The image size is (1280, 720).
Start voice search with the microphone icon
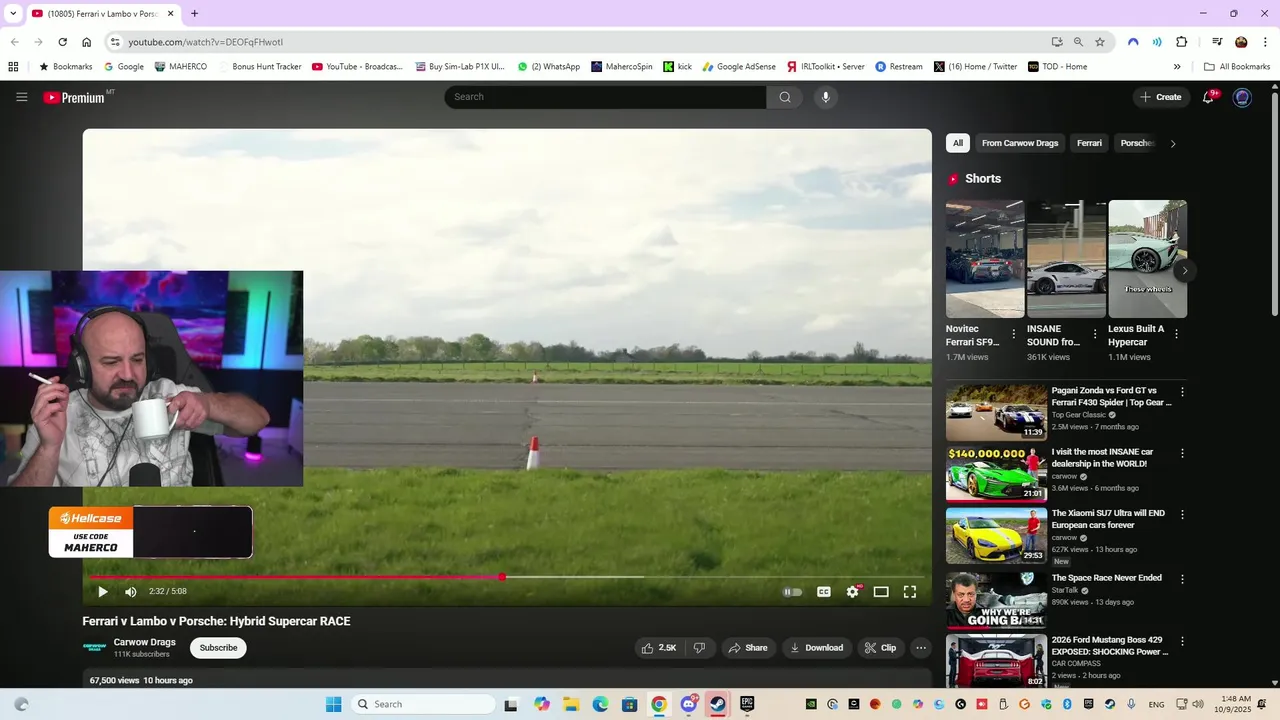[825, 97]
